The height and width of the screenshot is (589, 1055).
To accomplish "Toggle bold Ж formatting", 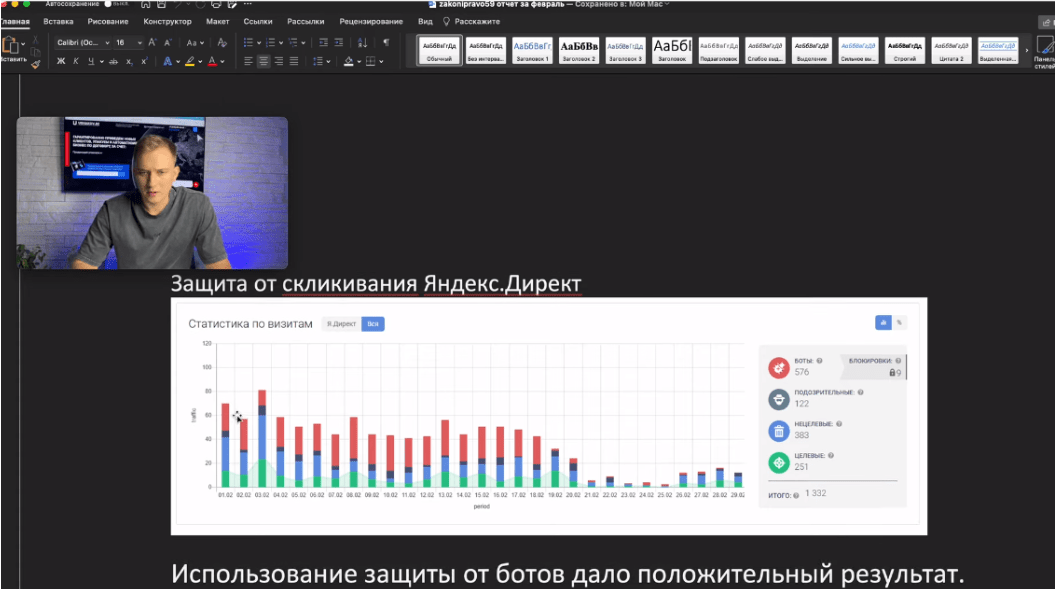I will click(61, 61).
